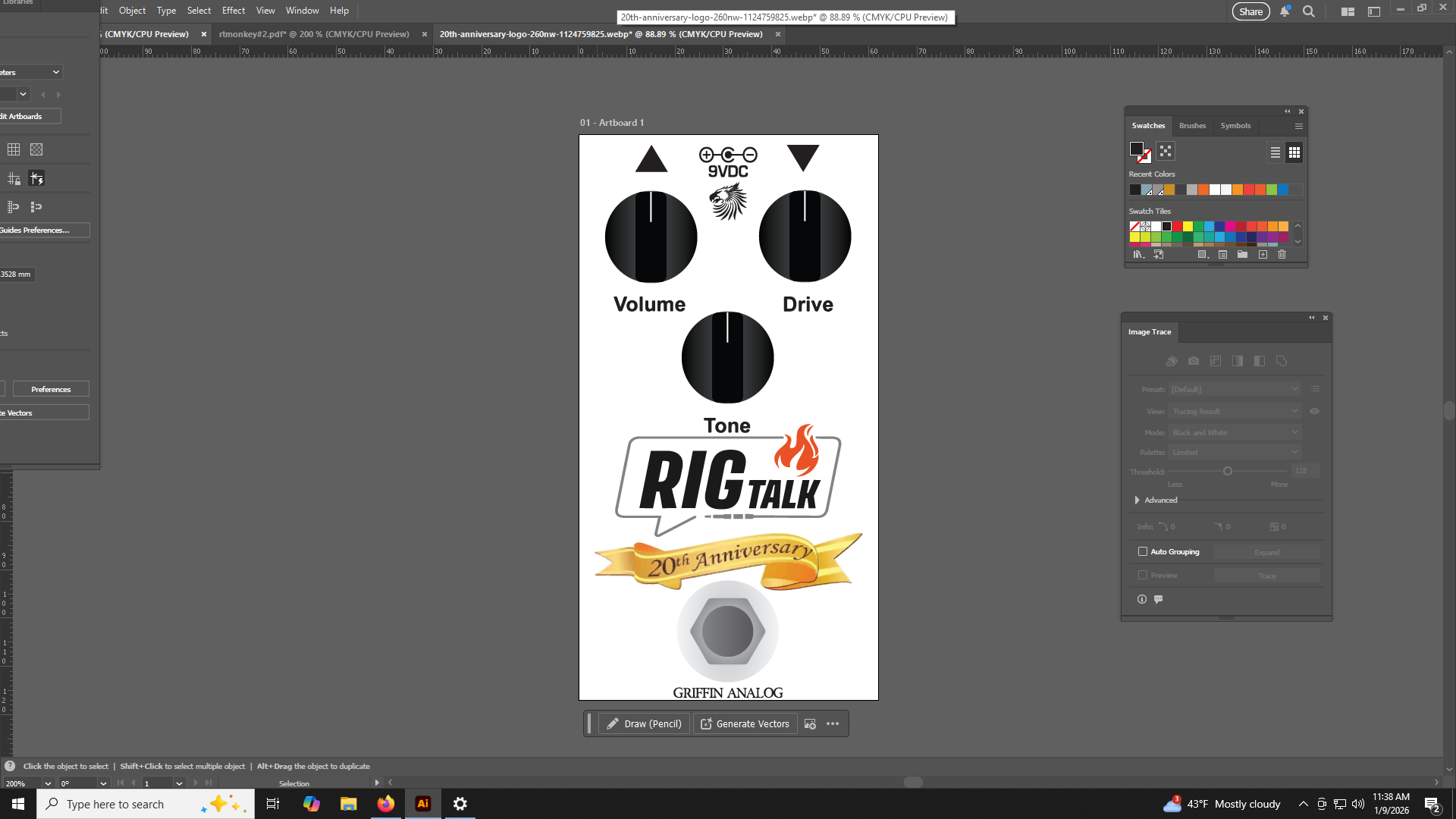Click Delete Swatch trash icon

[x=1282, y=255]
